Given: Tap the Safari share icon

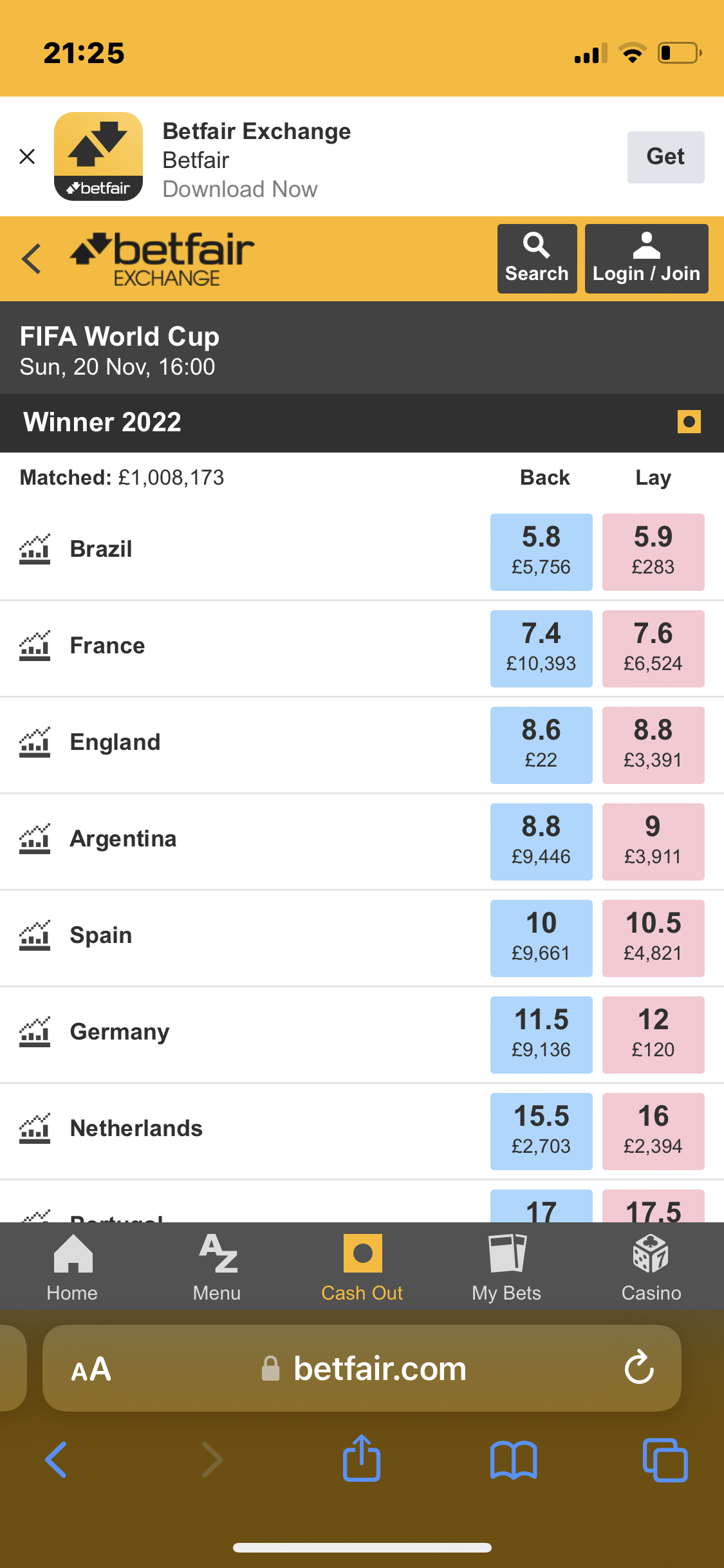Looking at the screenshot, I should 362,1459.
